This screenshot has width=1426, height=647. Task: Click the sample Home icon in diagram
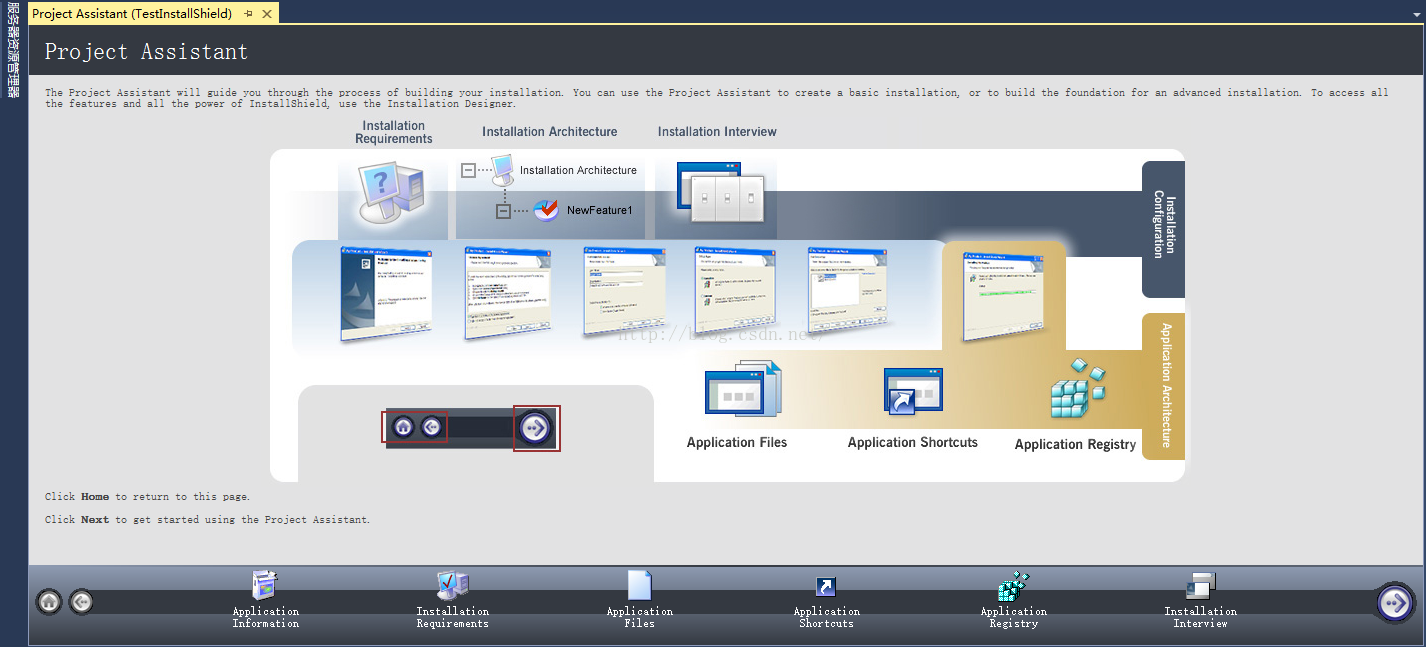pyautogui.click(x=403, y=427)
